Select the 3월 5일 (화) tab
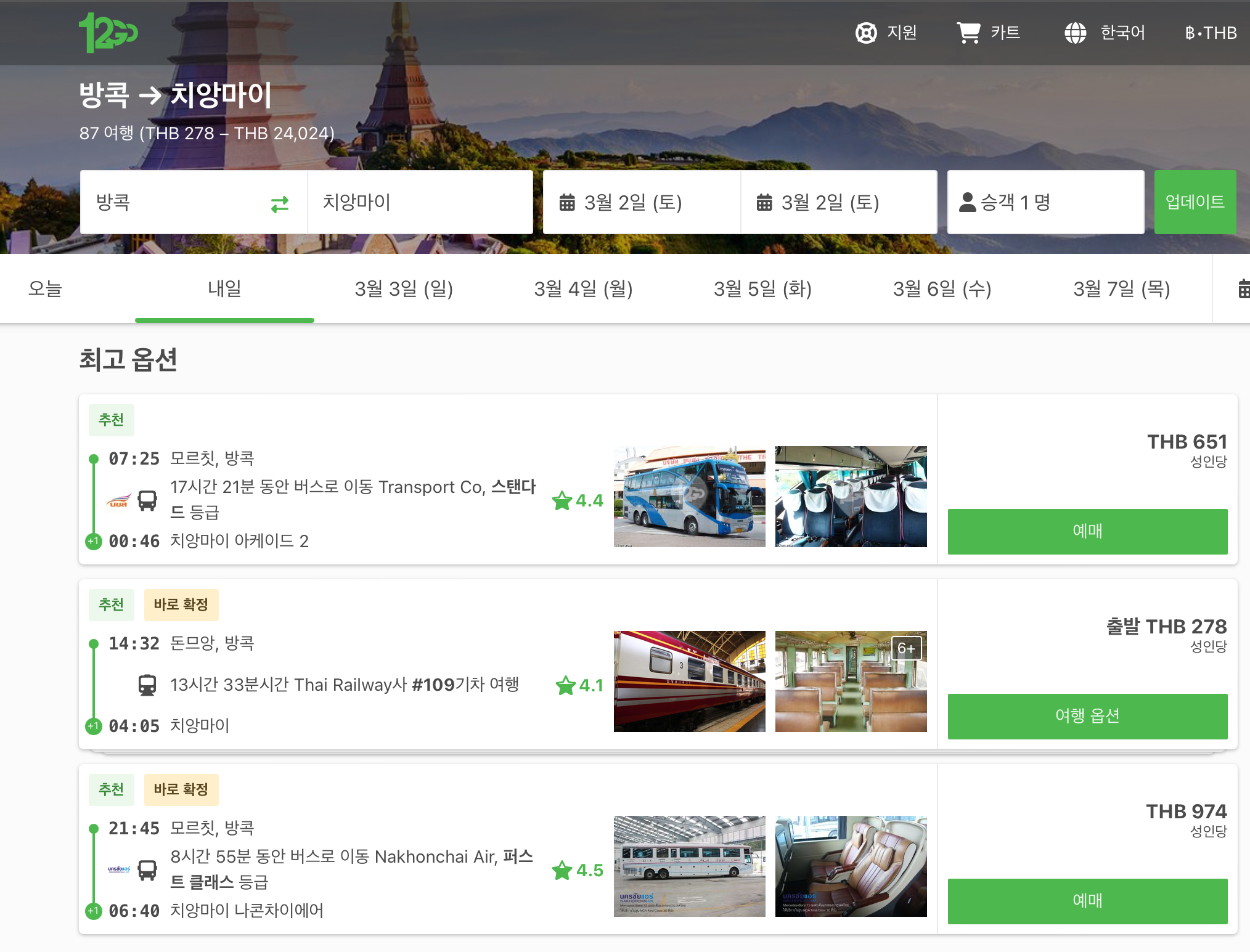This screenshot has width=1250, height=952. (x=762, y=288)
